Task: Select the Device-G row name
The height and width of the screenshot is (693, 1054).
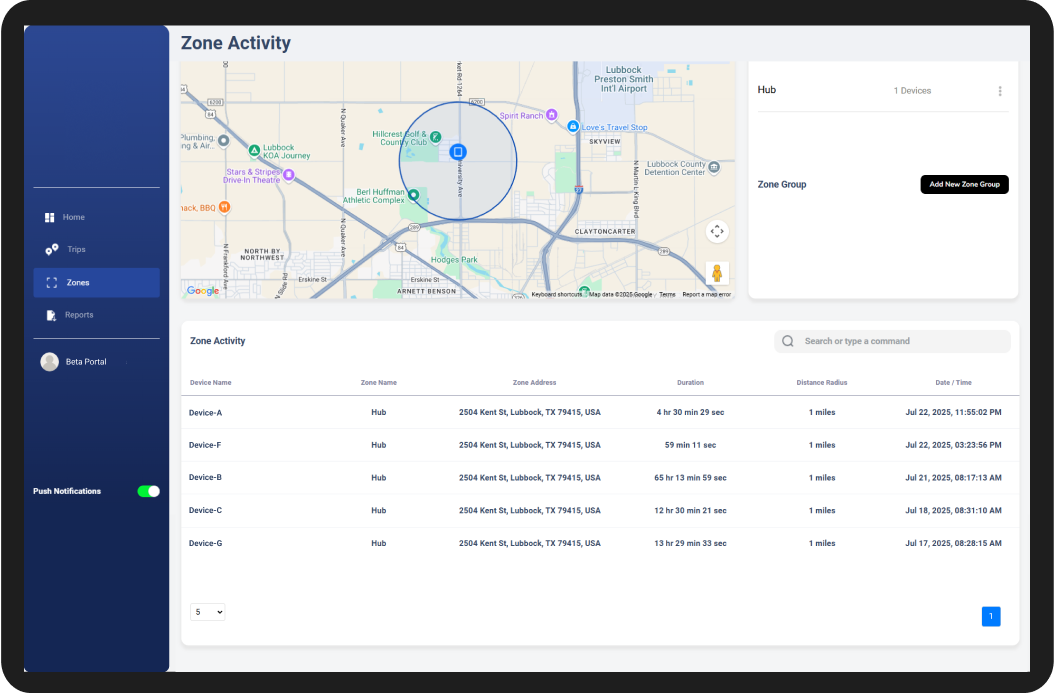Action: [x=205, y=543]
